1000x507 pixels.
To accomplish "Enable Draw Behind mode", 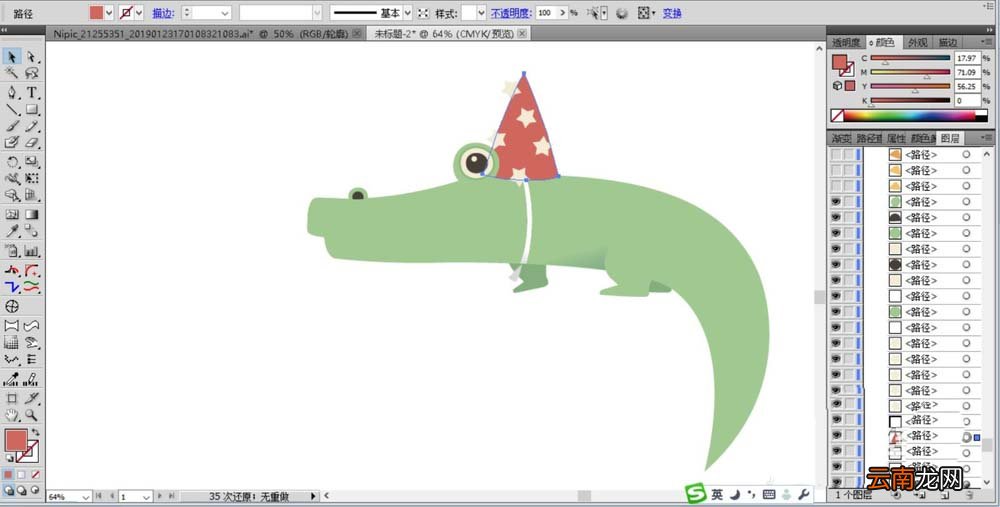I will (22, 490).
